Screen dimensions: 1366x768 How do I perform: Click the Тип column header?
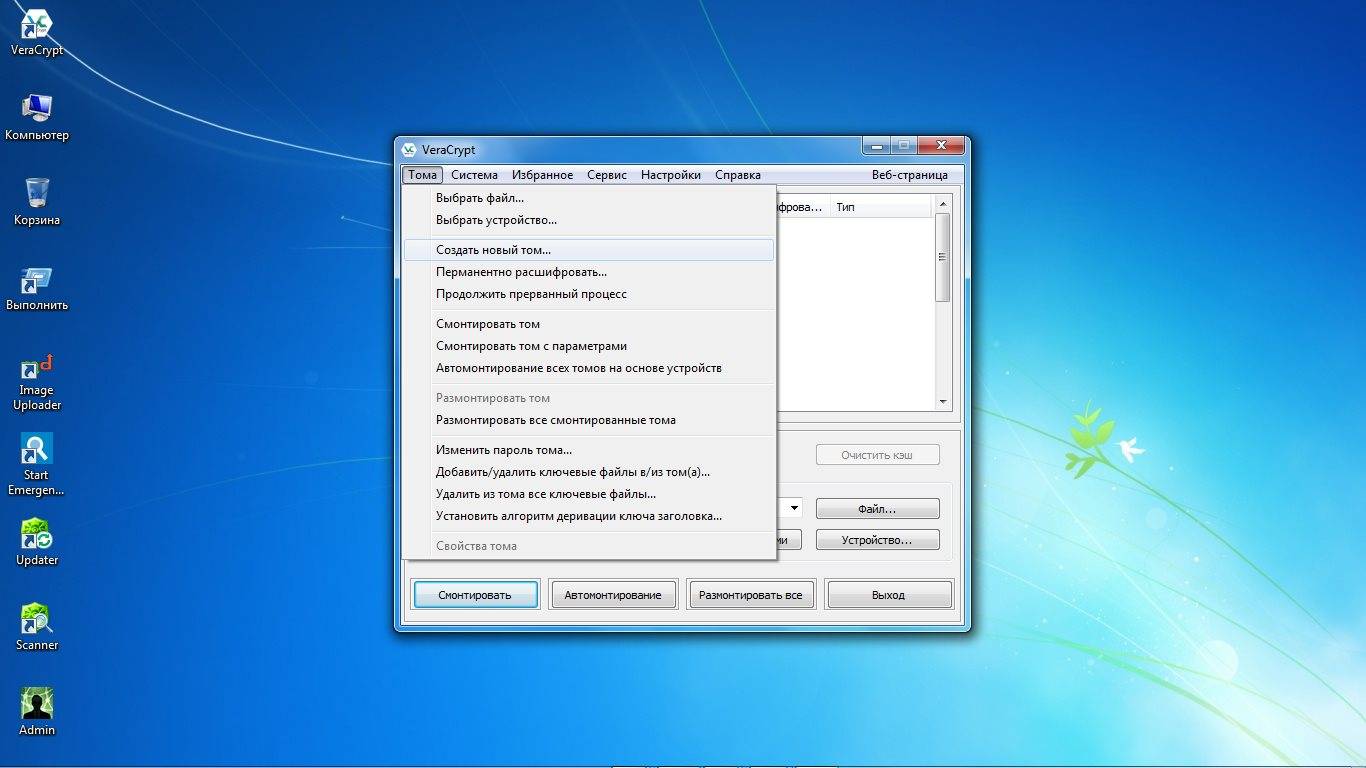pos(880,207)
